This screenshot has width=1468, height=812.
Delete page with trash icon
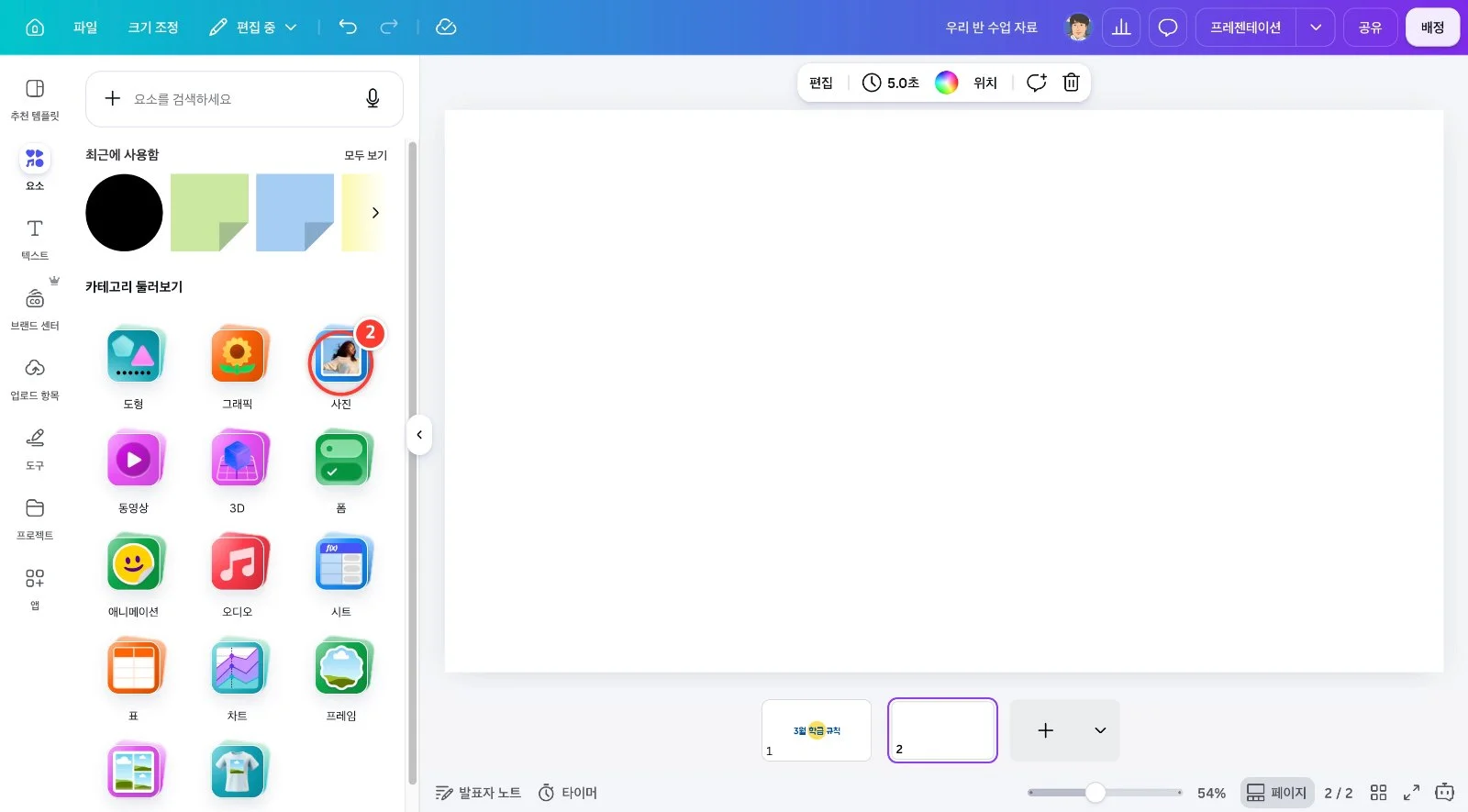click(x=1071, y=83)
